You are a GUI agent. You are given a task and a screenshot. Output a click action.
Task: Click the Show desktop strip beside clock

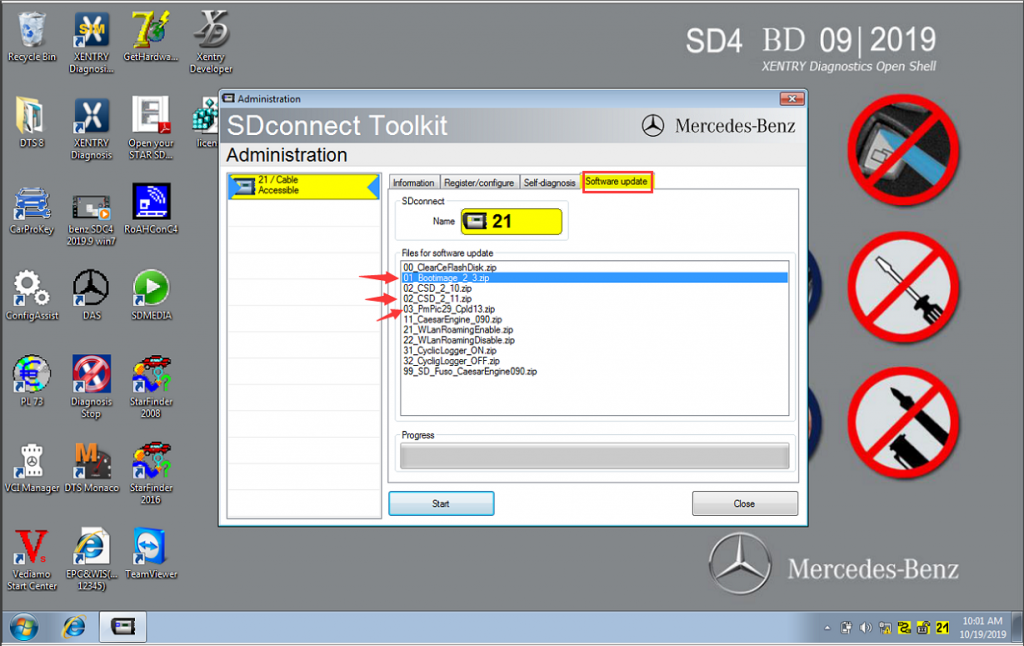click(1017, 628)
